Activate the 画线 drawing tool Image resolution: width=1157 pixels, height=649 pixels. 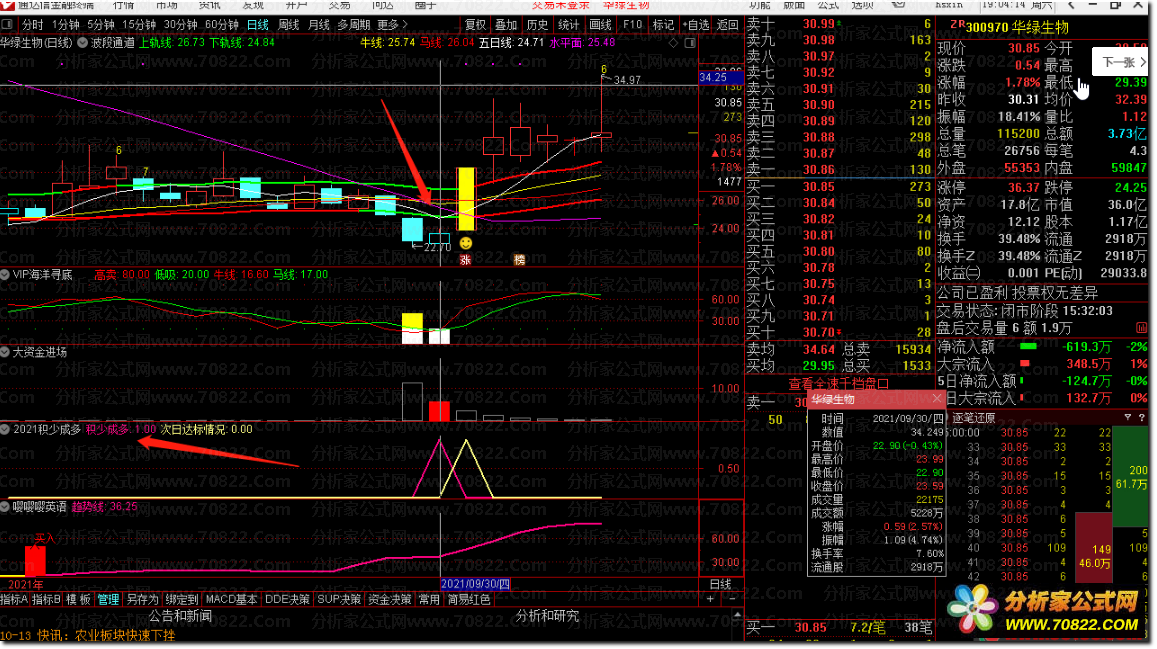tap(600, 24)
